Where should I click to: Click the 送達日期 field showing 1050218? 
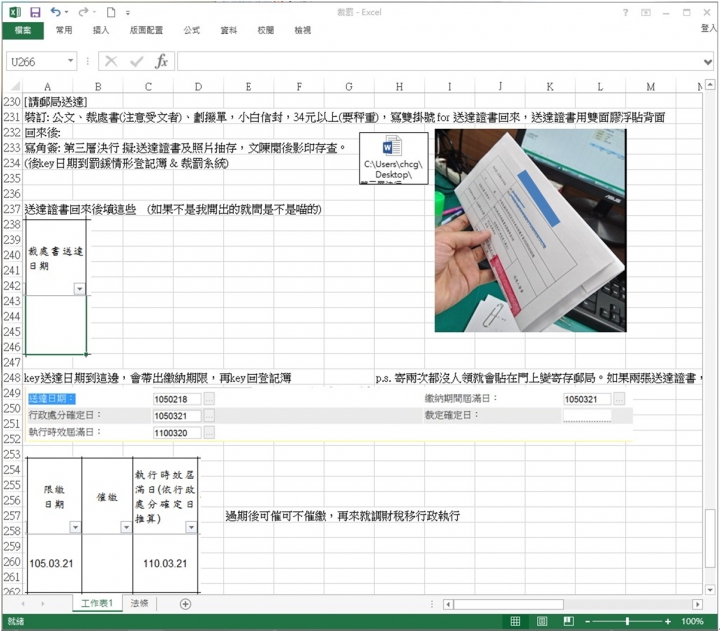pos(177,399)
